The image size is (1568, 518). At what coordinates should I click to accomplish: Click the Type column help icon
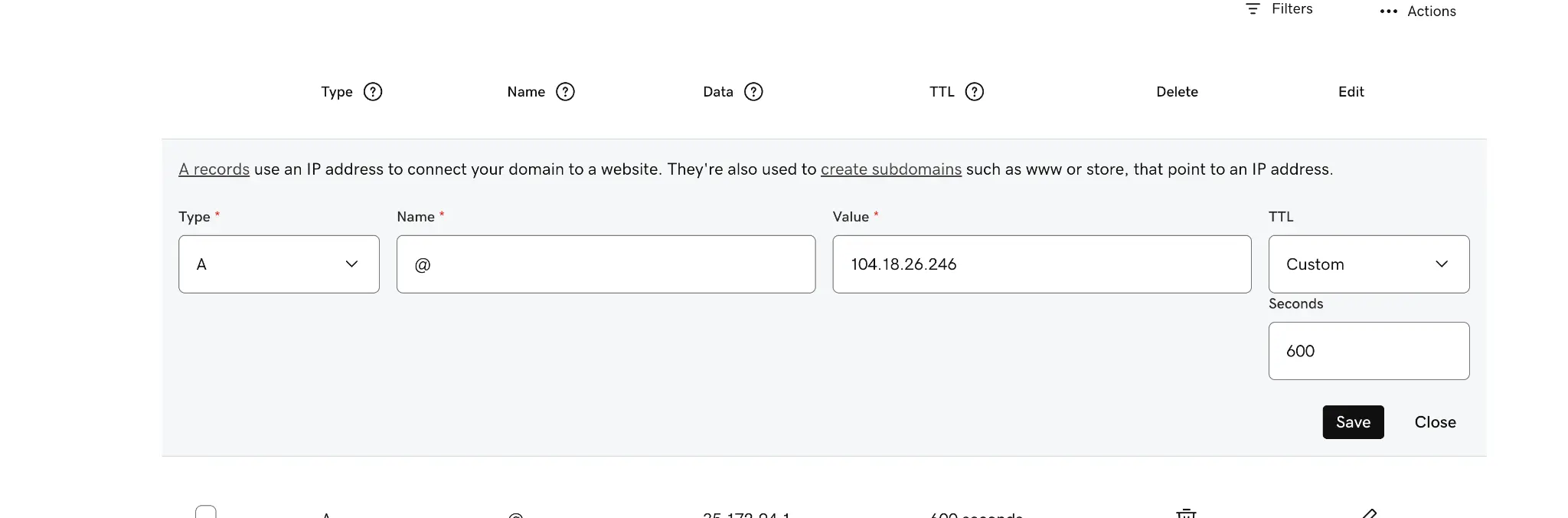(x=373, y=92)
